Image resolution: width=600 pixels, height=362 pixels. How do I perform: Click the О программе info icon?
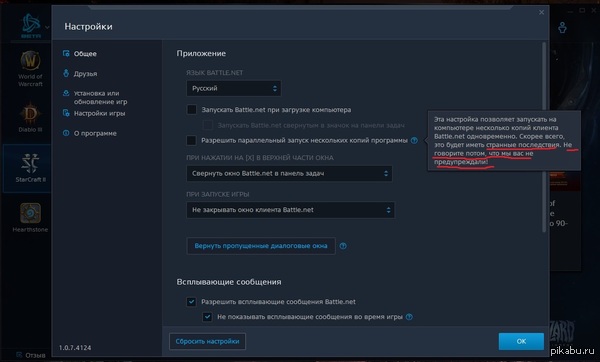[x=66, y=133]
